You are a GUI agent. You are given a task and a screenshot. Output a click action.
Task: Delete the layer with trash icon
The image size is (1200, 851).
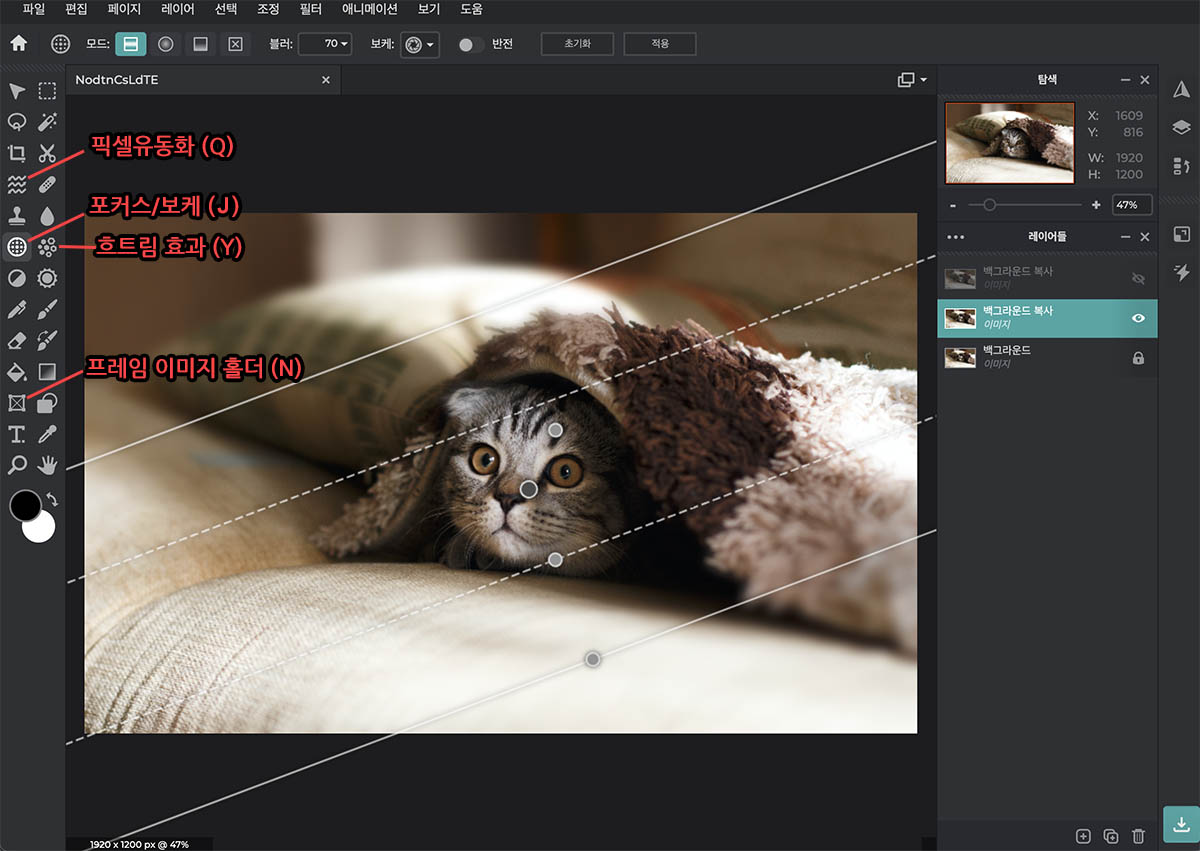click(1138, 835)
